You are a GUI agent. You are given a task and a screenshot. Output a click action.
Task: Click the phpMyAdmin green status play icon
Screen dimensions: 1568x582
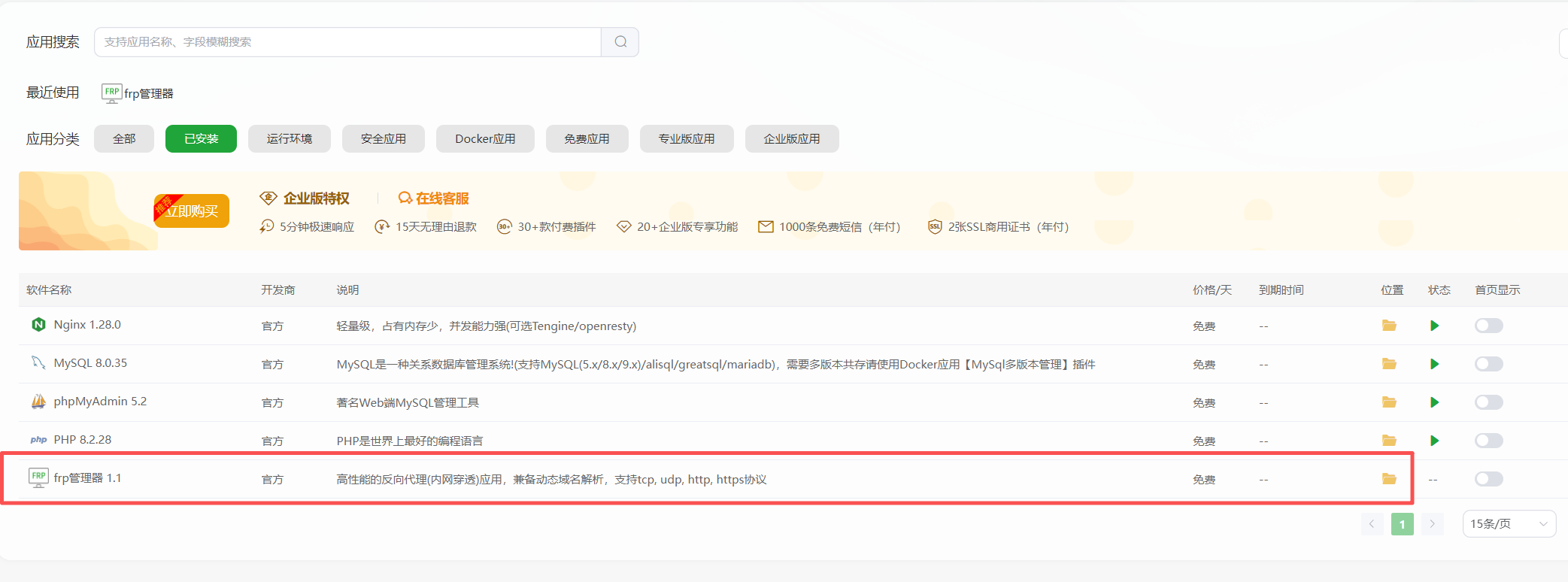pos(1434,402)
